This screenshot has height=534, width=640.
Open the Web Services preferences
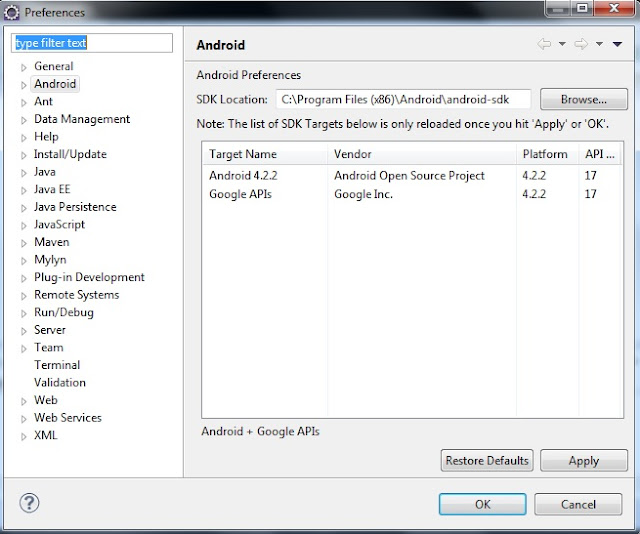point(68,418)
